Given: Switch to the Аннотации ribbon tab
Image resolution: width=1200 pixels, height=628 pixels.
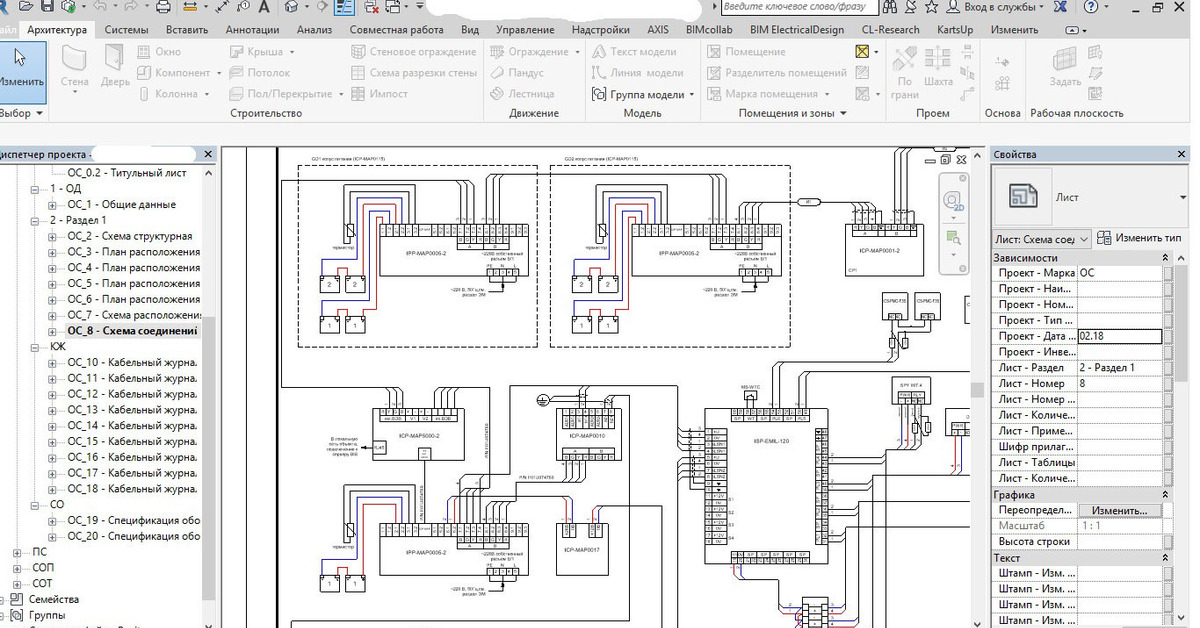Looking at the screenshot, I should (252, 30).
